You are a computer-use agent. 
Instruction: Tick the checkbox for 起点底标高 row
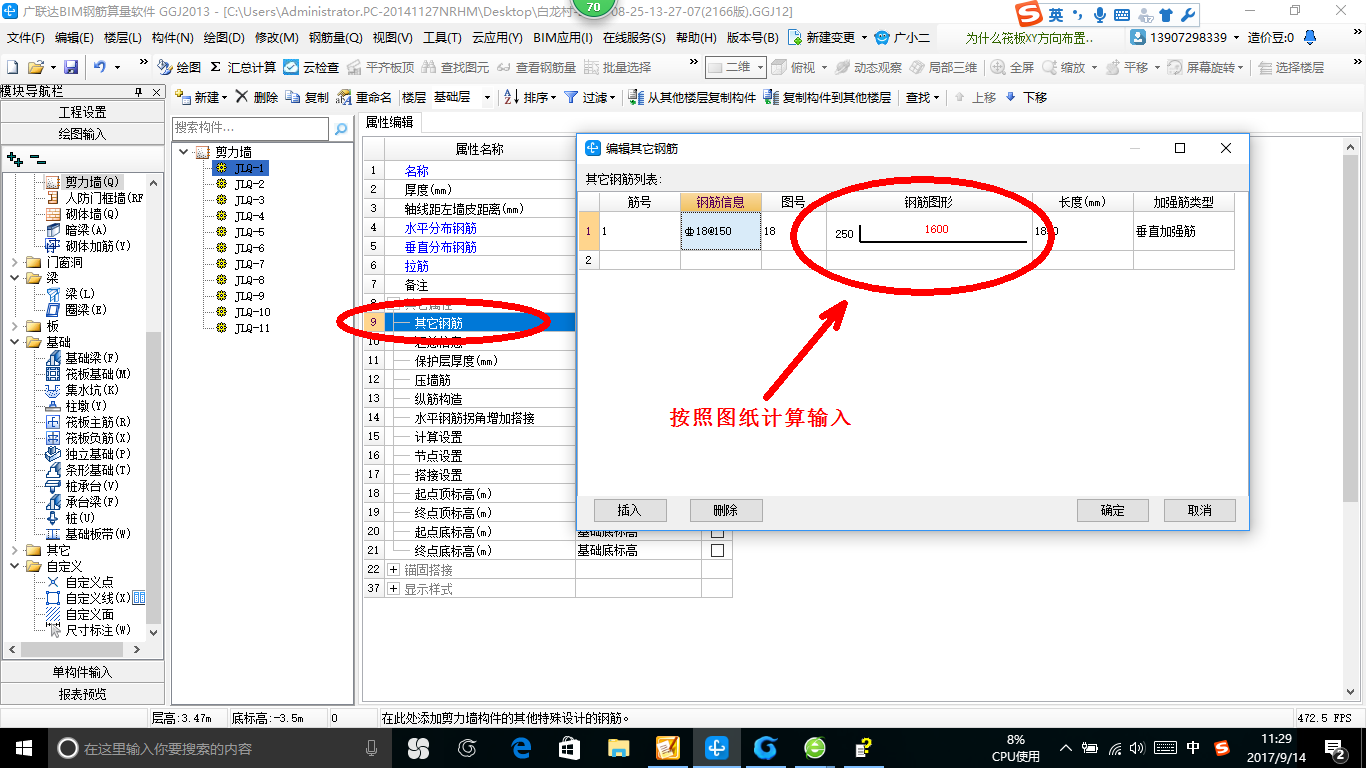(717, 532)
